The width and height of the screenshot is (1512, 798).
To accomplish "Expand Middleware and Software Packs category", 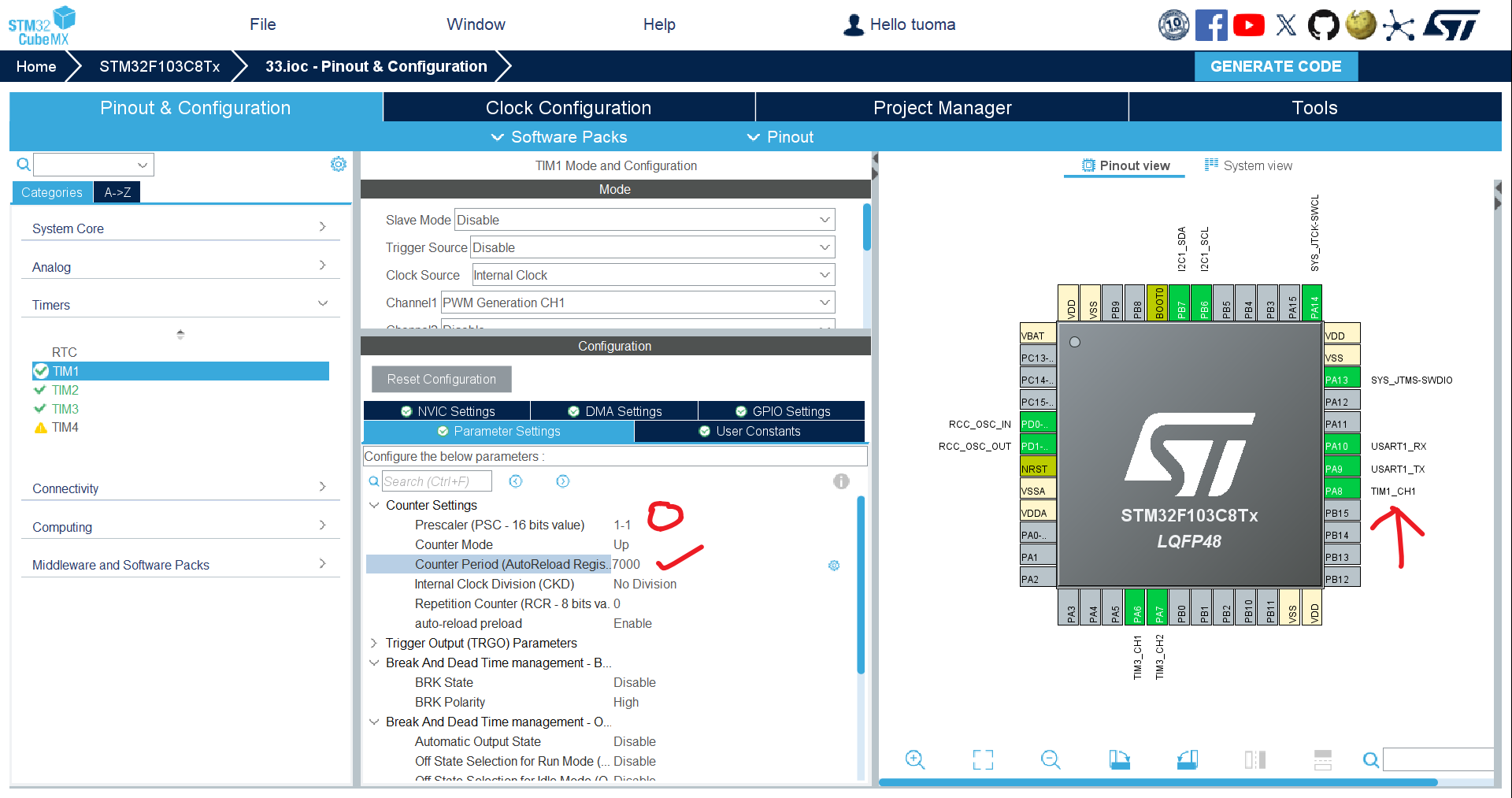I will point(180,564).
